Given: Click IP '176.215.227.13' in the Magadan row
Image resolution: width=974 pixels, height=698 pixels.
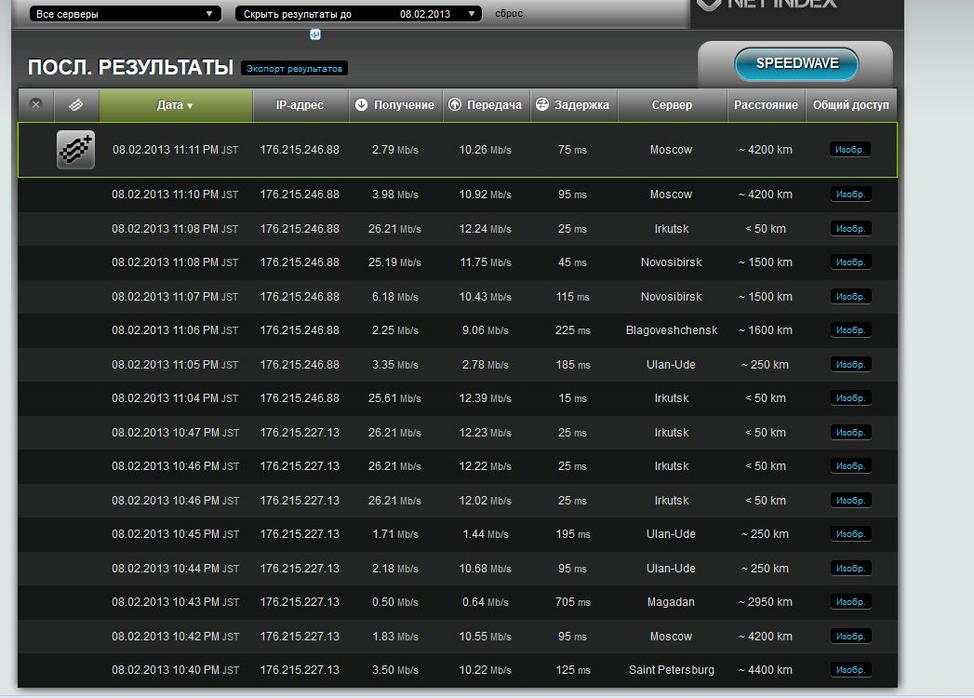Looking at the screenshot, I should point(299,602).
